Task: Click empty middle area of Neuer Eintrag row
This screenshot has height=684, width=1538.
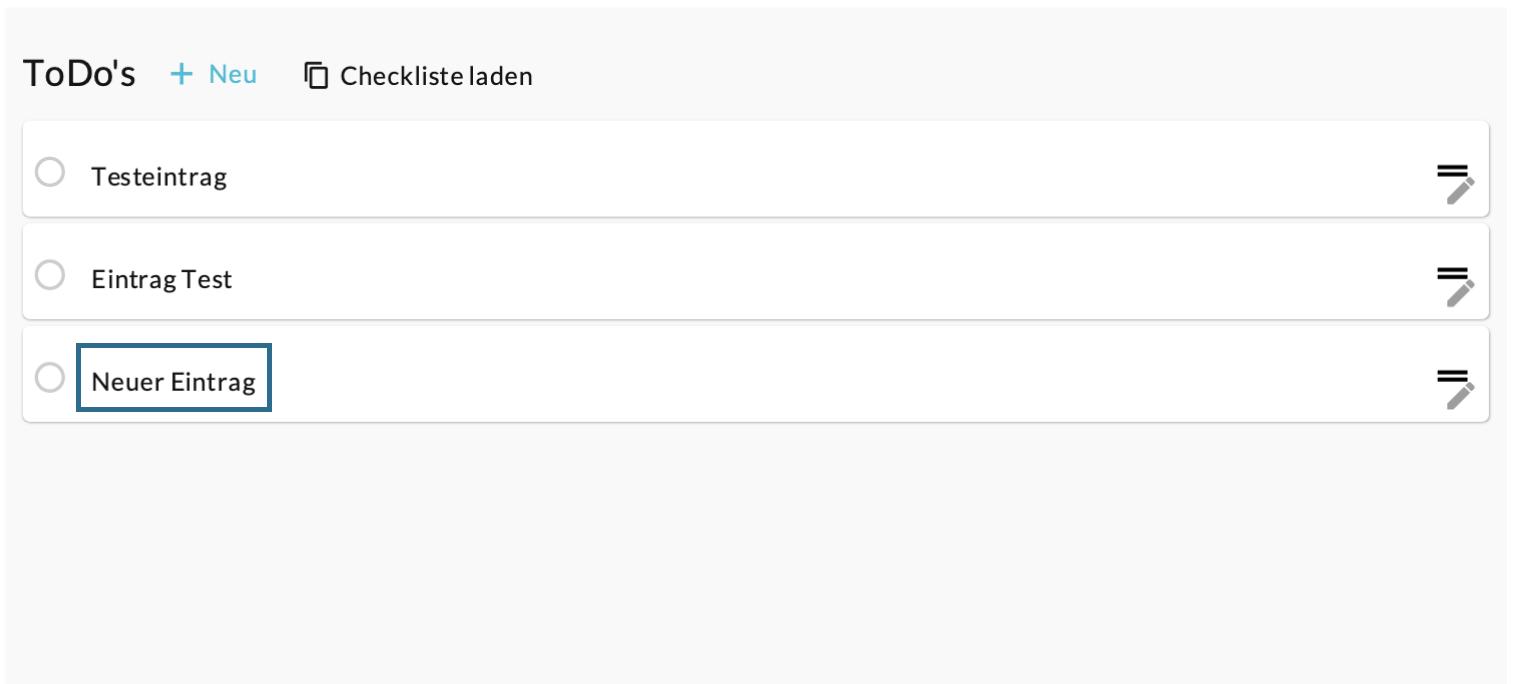Action: (x=800, y=375)
